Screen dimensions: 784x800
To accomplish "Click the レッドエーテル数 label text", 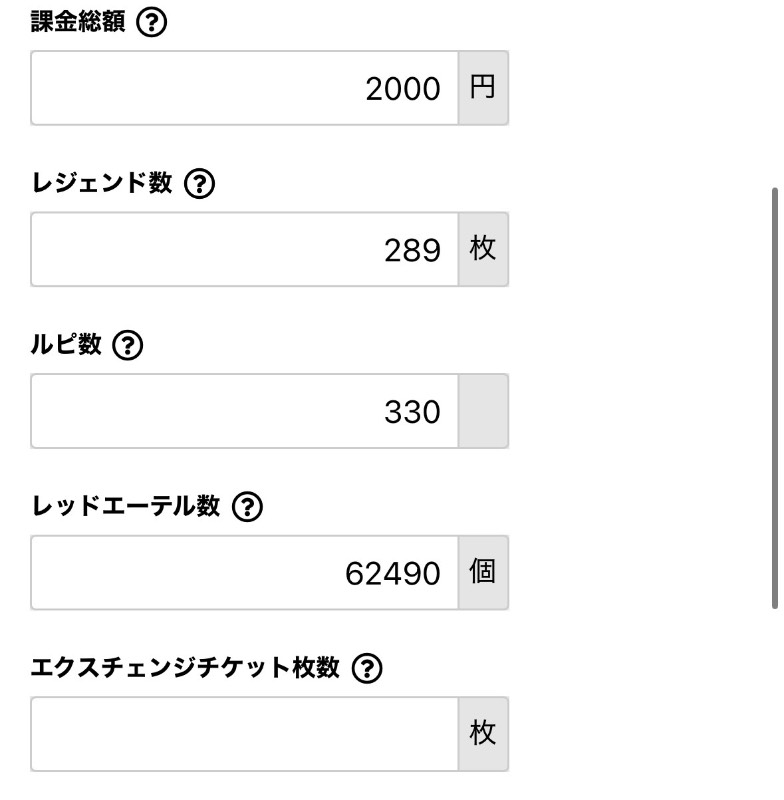I will 126,506.
